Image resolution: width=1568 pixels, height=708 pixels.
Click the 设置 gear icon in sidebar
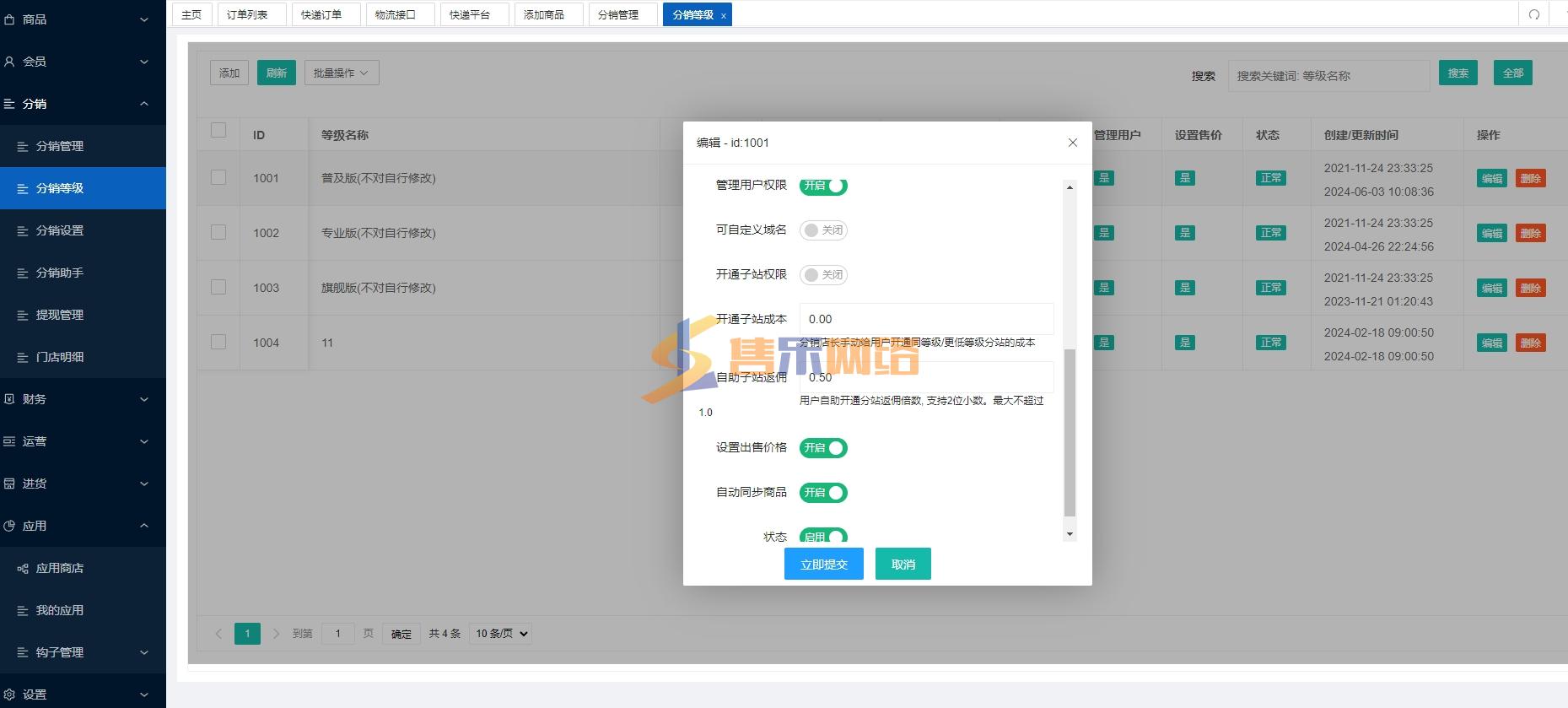(x=9, y=694)
